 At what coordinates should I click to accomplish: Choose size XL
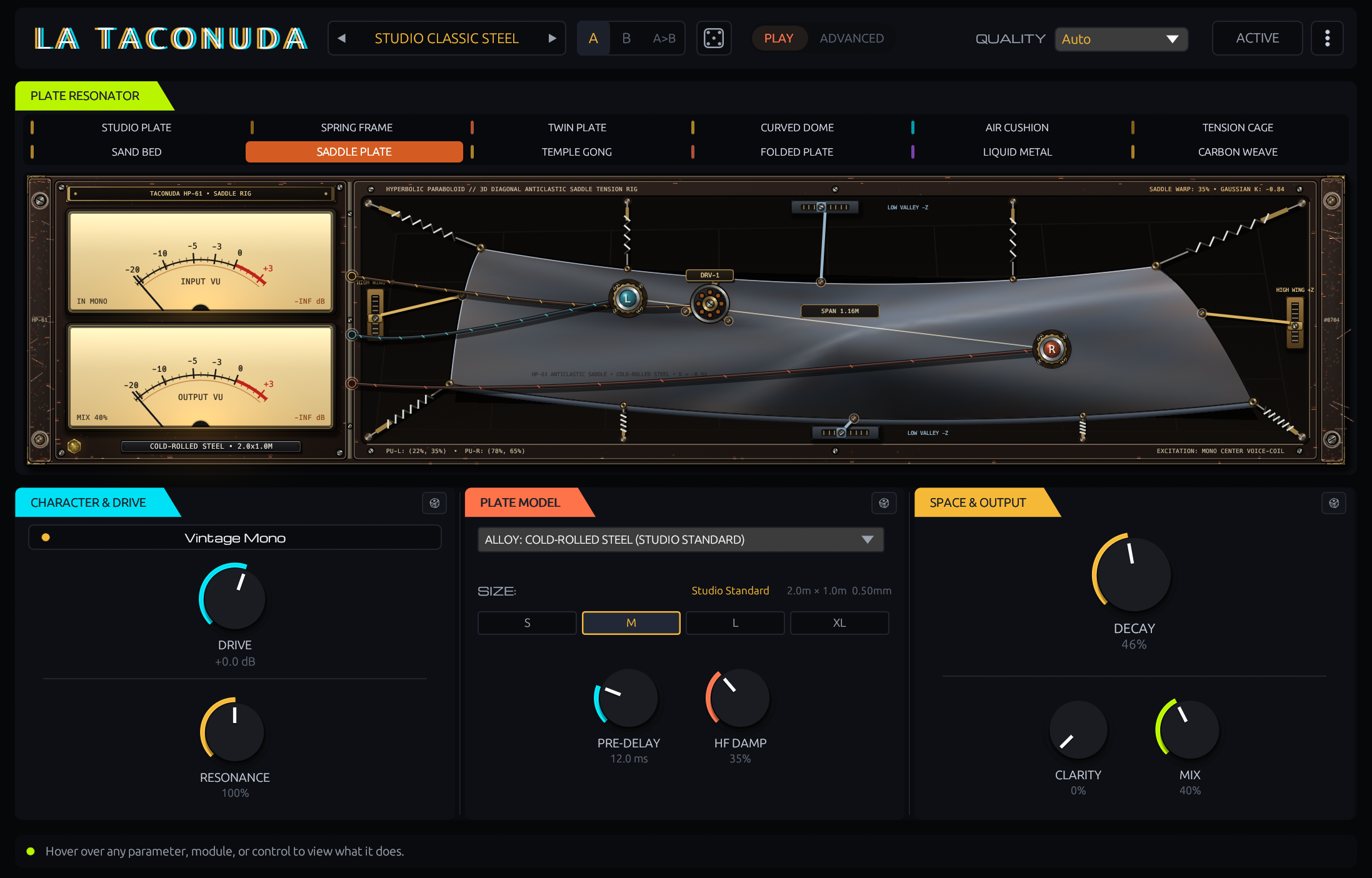tap(839, 623)
